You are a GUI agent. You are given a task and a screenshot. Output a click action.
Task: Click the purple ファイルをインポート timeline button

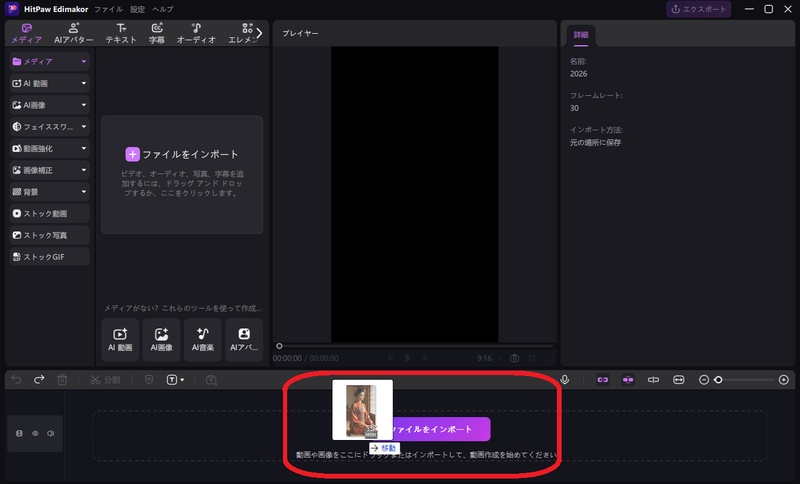click(x=441, y=429)
